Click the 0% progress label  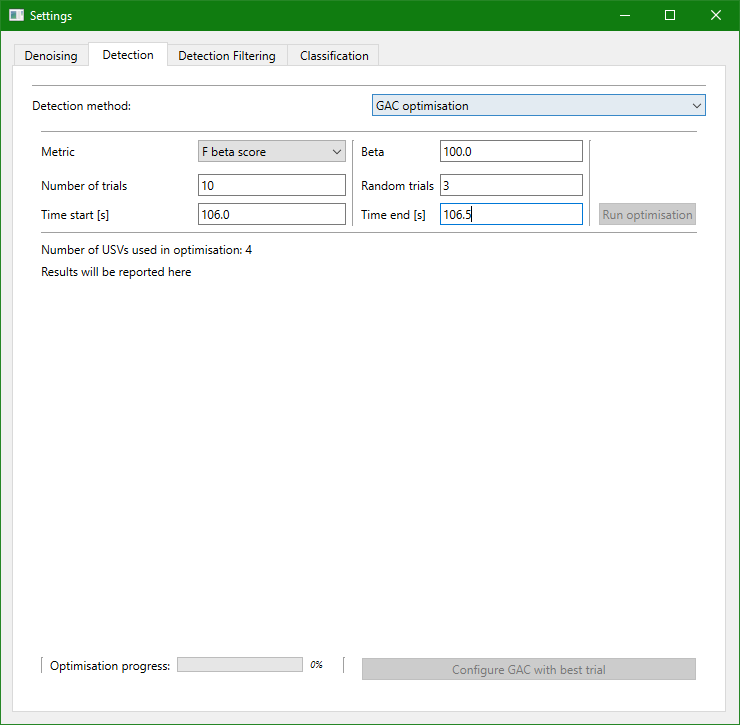coord(316,665)
